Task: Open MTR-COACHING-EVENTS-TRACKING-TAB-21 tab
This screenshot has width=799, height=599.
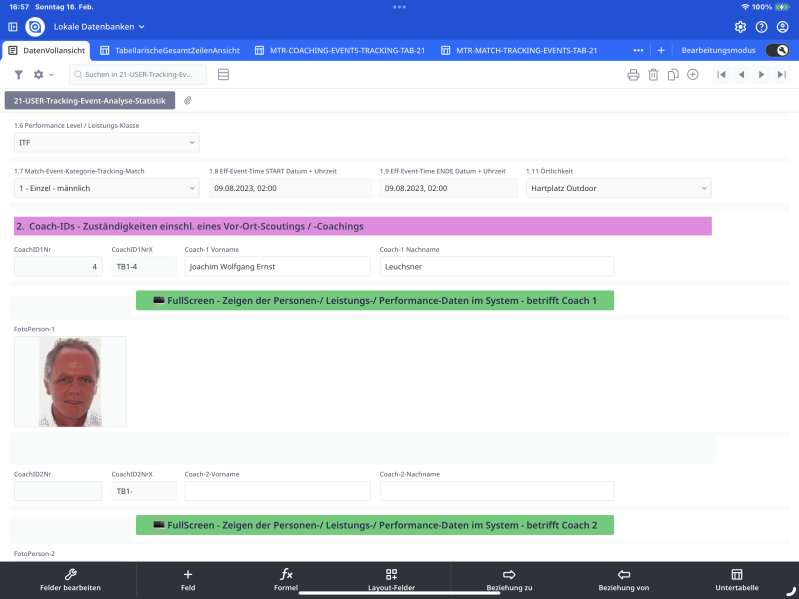Action: [340, 50]
